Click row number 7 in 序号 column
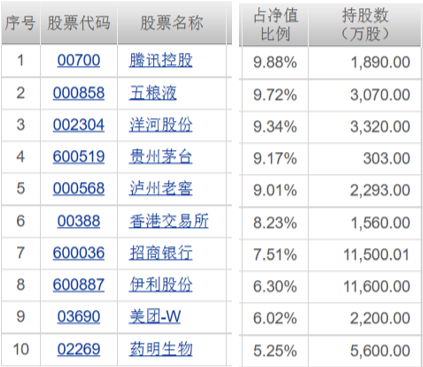Screen dimensions: 423x367 coord(21,253)
